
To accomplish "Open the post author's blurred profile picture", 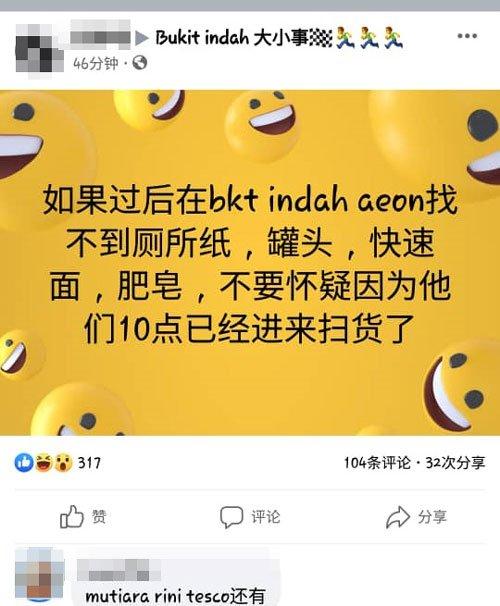I will (x=40, y=49).
